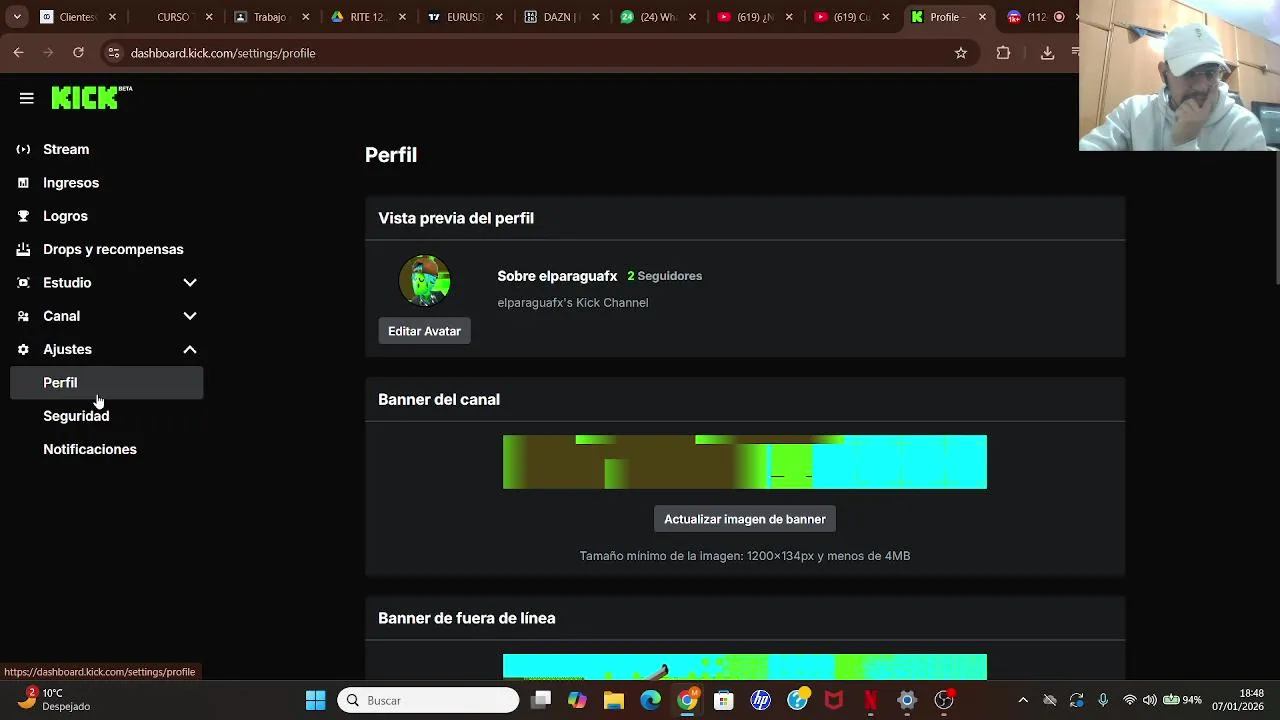Viewport: 1280px width, 720px height.
Task: Open the Windows Start menu
Action: point(316,700)
